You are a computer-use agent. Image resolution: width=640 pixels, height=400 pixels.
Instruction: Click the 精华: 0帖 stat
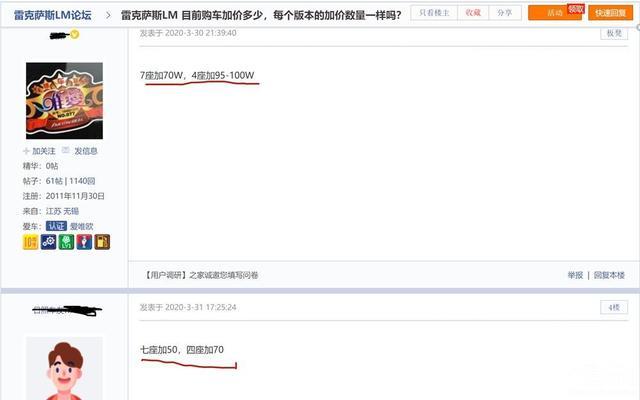40,166
